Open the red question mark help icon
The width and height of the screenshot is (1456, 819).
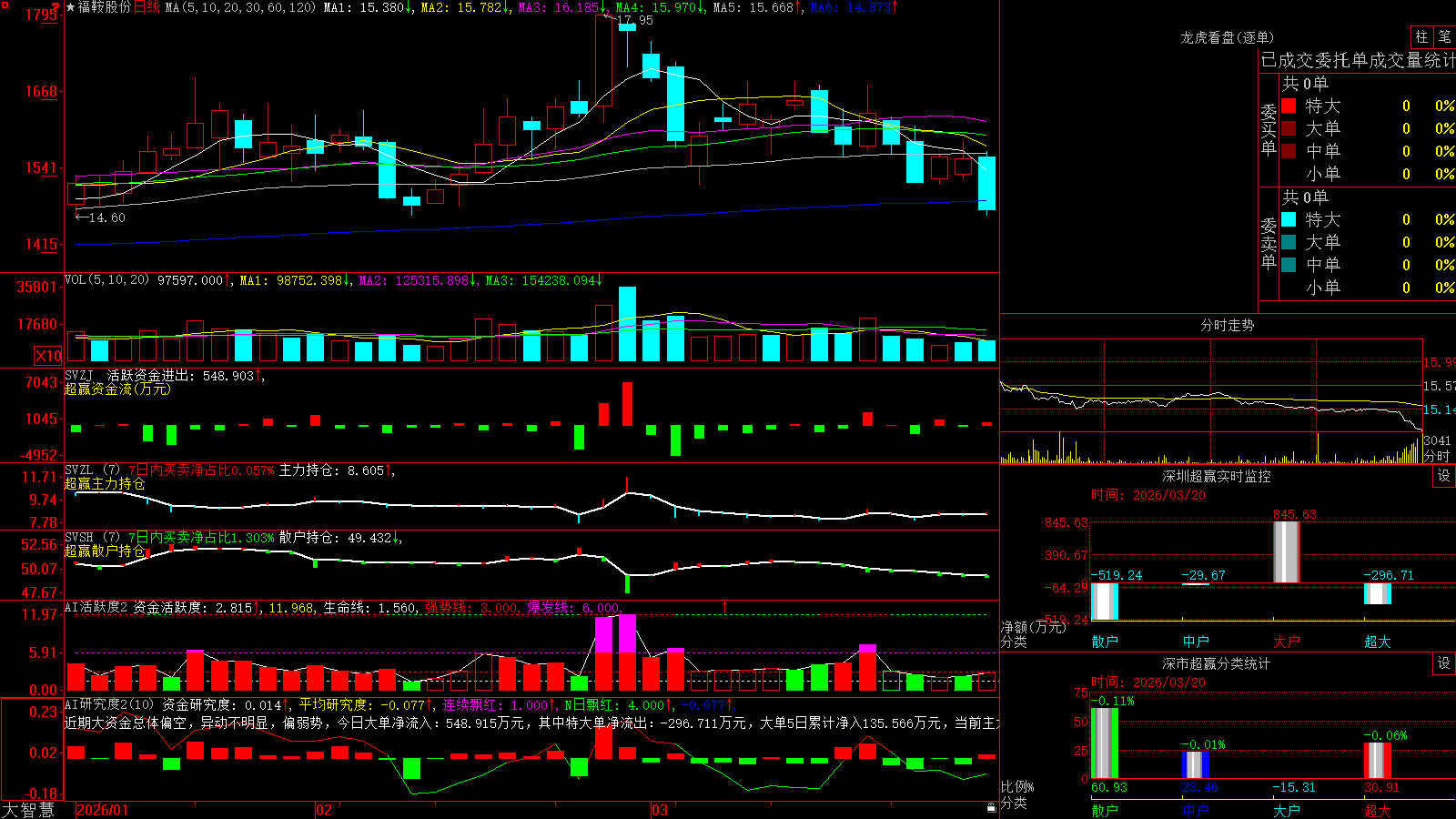(56, 7)
